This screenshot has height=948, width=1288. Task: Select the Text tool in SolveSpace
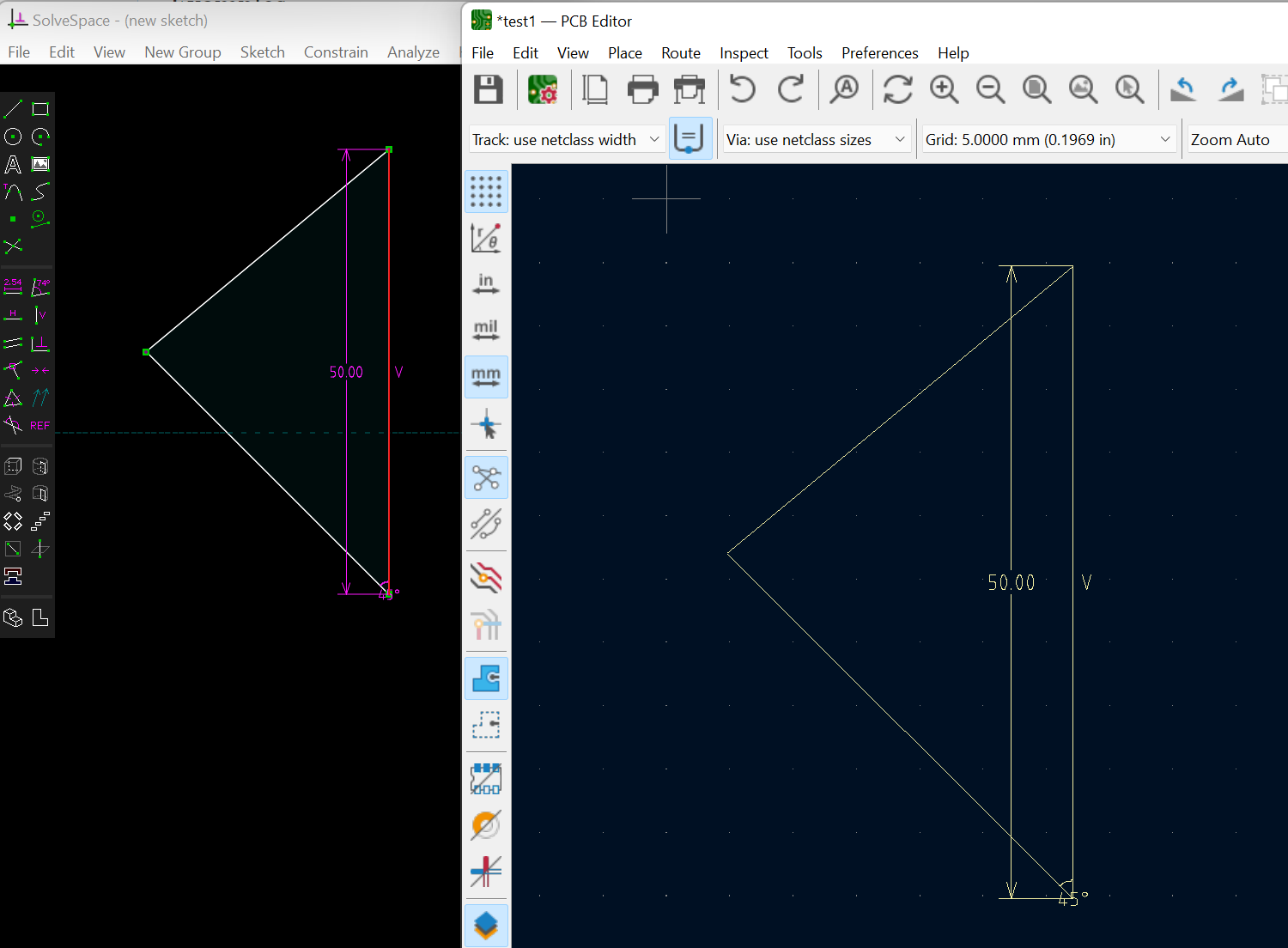coord(13,164)
